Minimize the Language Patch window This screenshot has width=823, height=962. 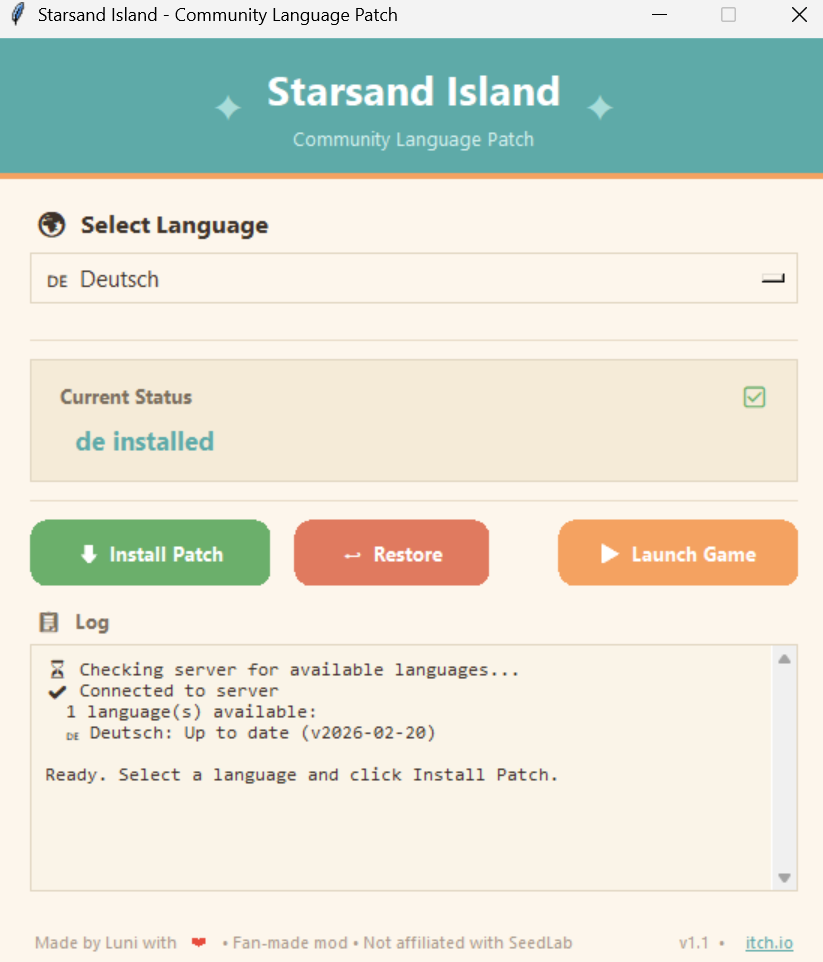coord(658,15)
